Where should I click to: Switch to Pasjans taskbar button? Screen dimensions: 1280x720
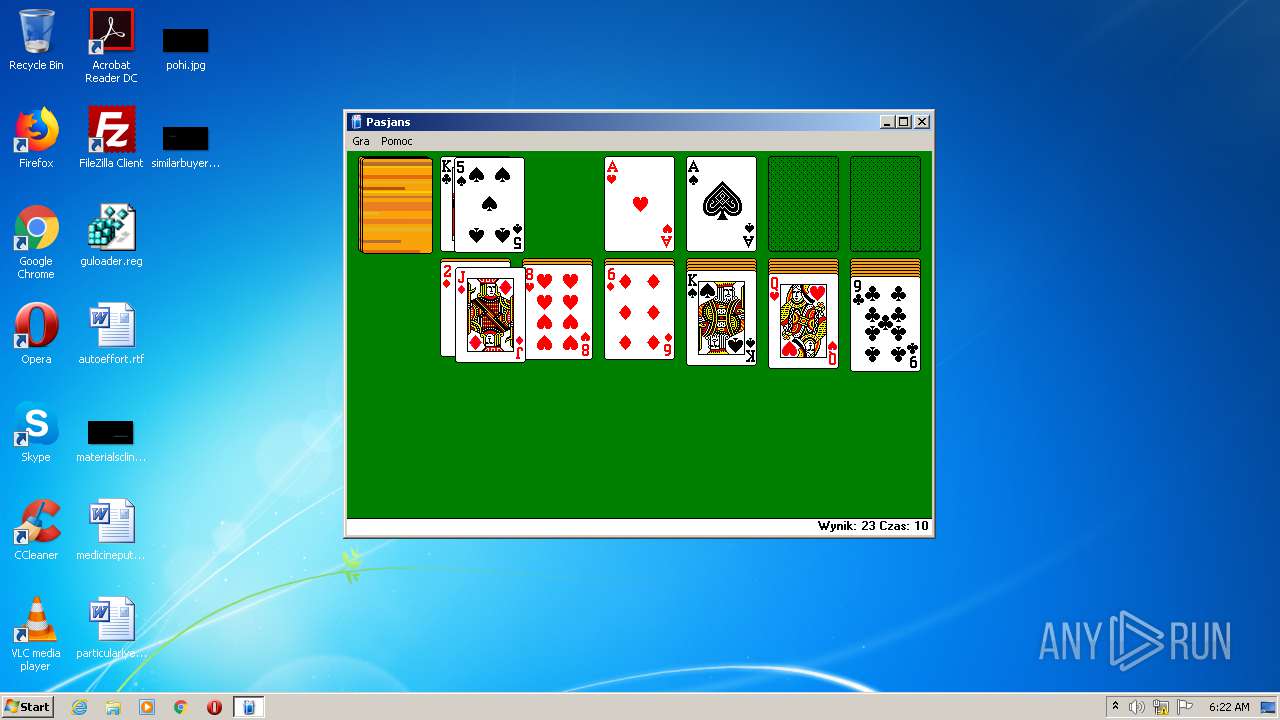pyautogui.click(x=248, y=707)
